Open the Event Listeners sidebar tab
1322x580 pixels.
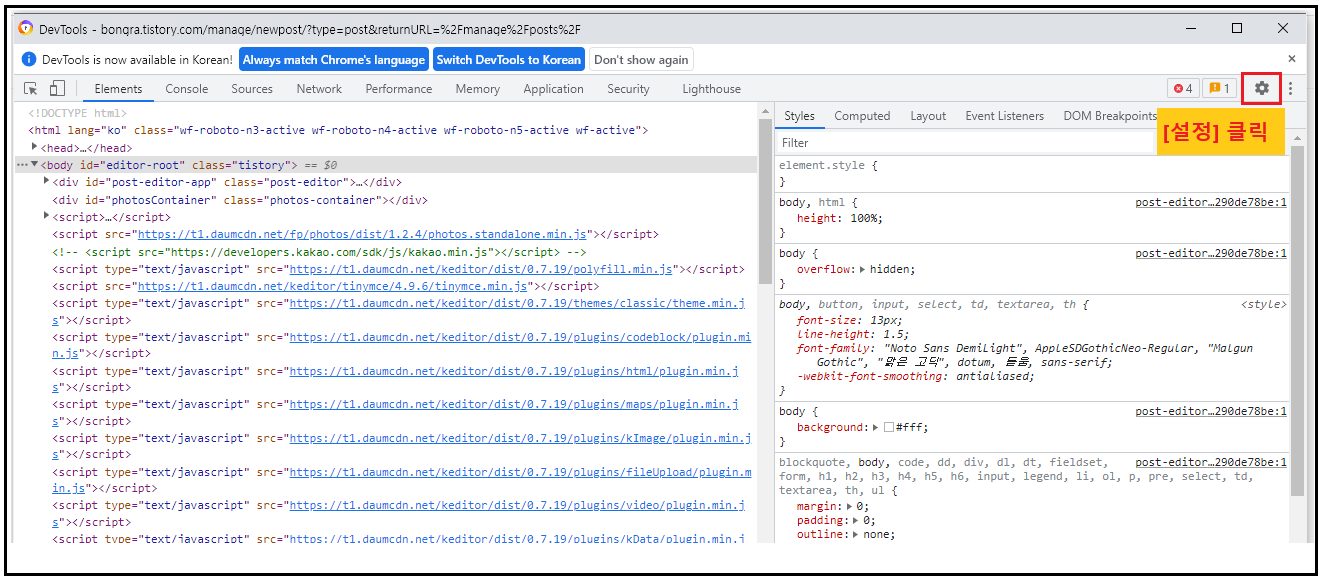tap(1004, 116)
